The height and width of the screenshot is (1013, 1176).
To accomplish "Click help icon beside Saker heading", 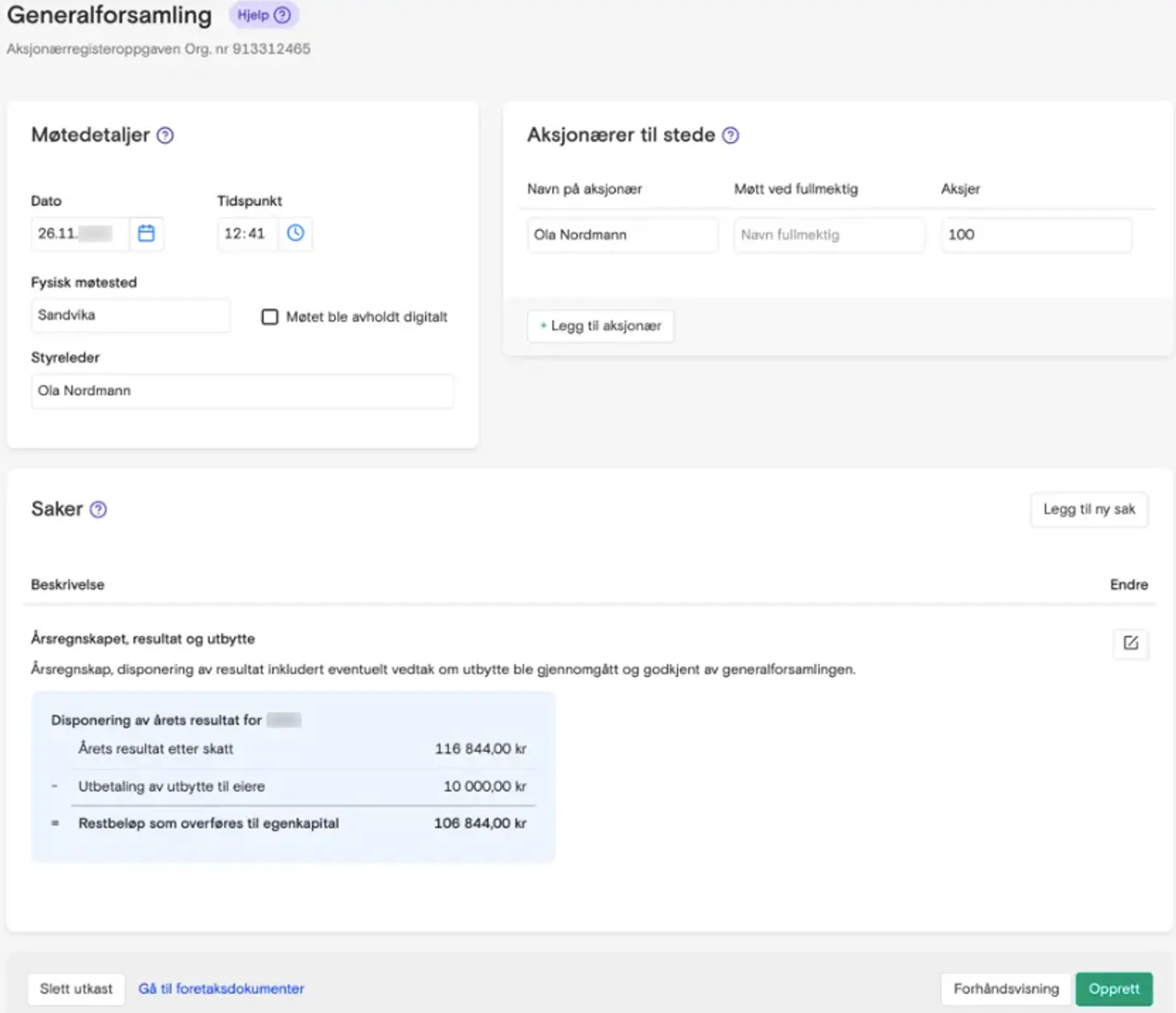I will (98, 510).
